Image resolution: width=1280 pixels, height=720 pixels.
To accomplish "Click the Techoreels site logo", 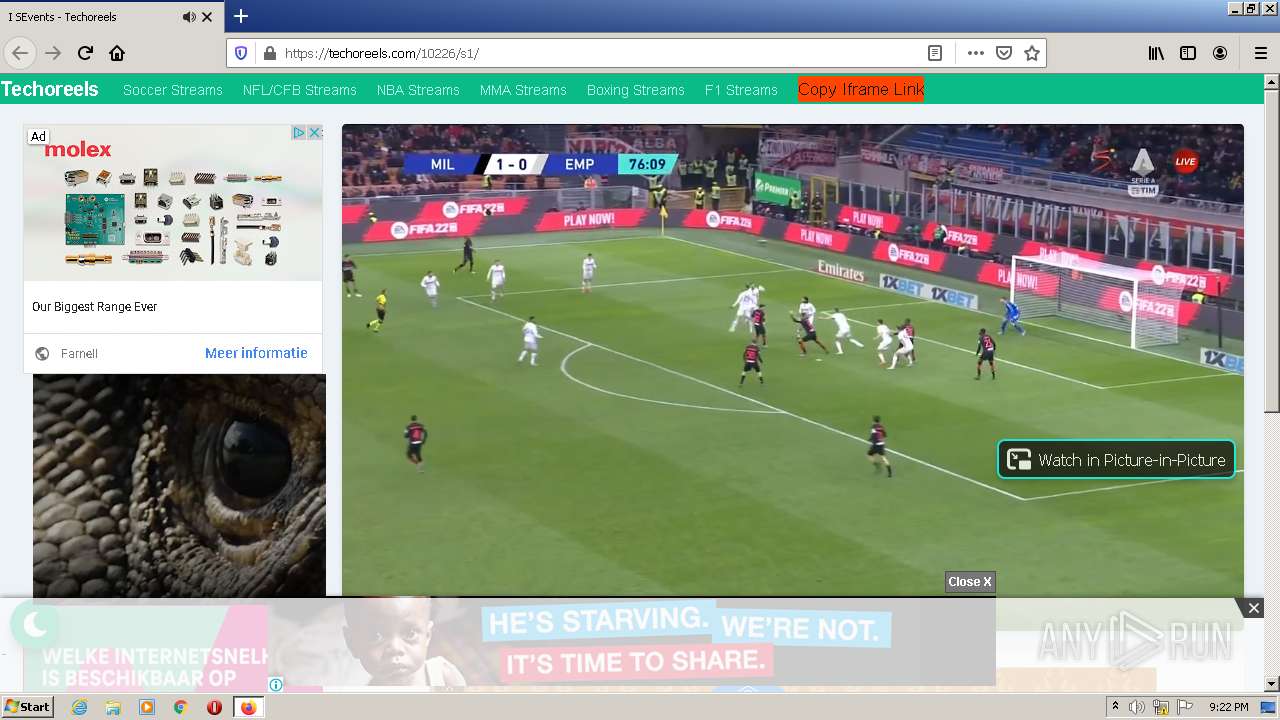I will tap(50, 89).
